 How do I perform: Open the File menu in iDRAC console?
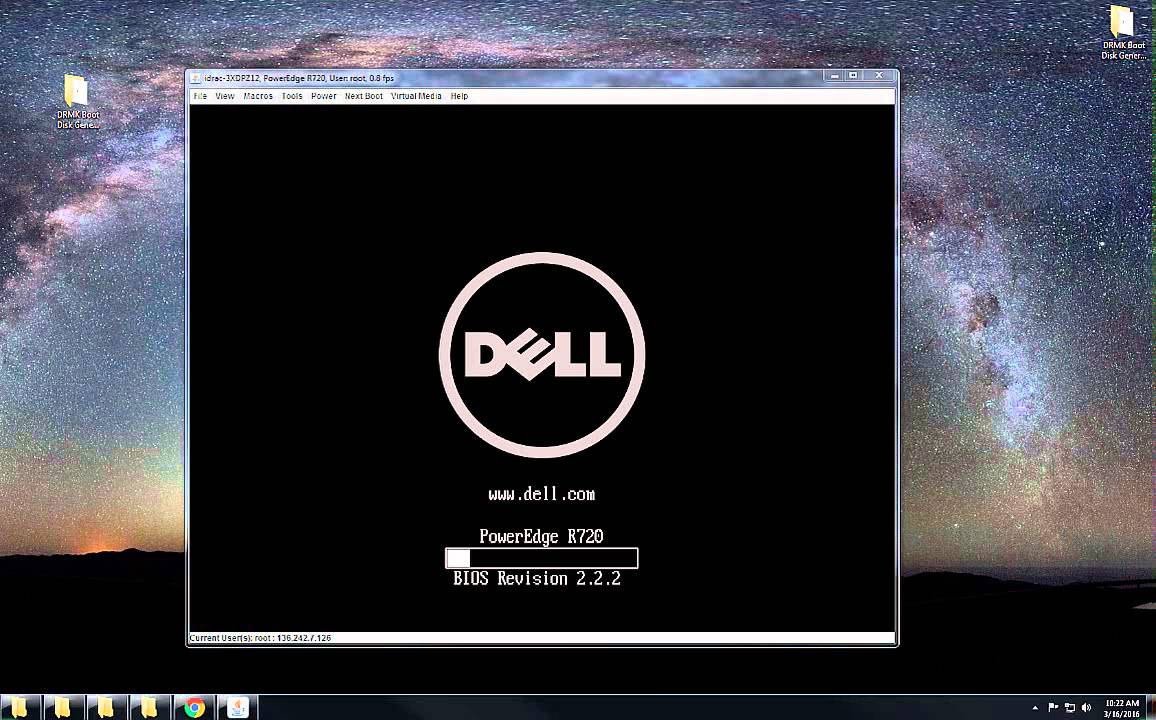pos(200,96)
